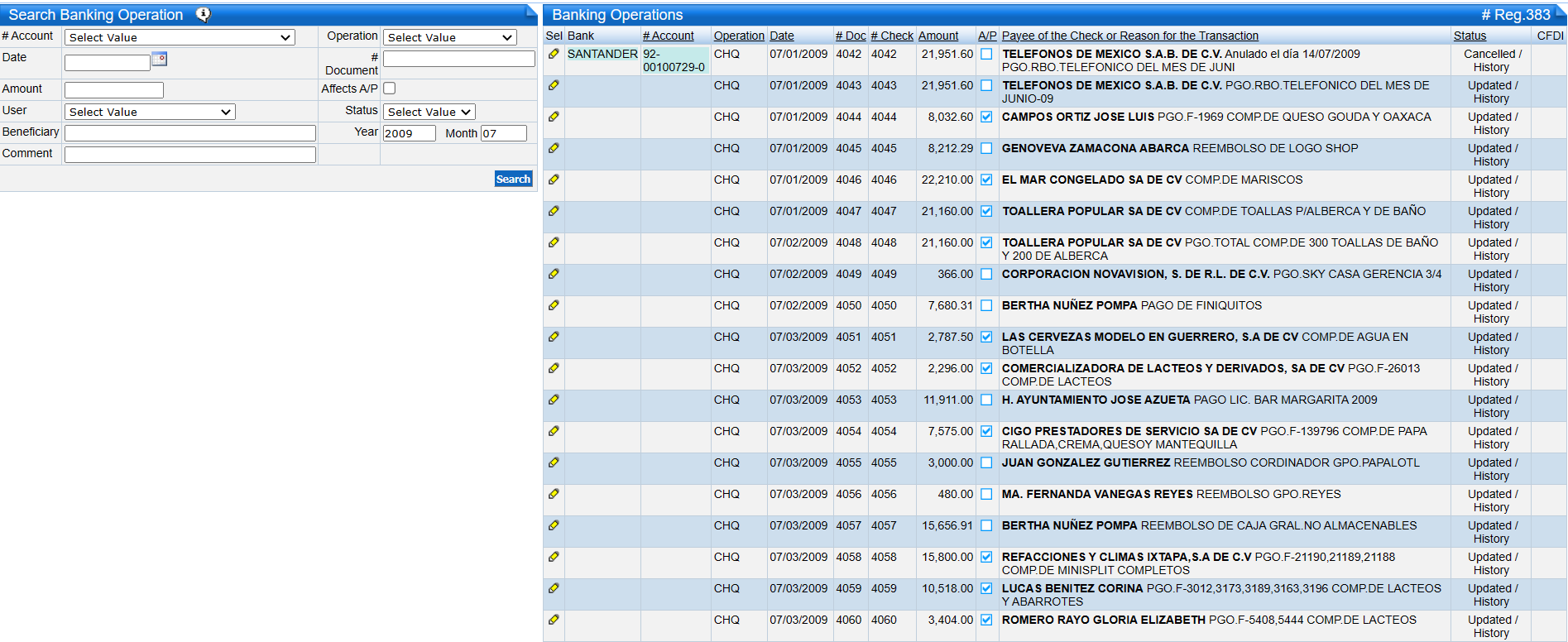
Task: Edit the check 4045 row via pencil icon
Action: pyautogui.click(x=554, y=148)
